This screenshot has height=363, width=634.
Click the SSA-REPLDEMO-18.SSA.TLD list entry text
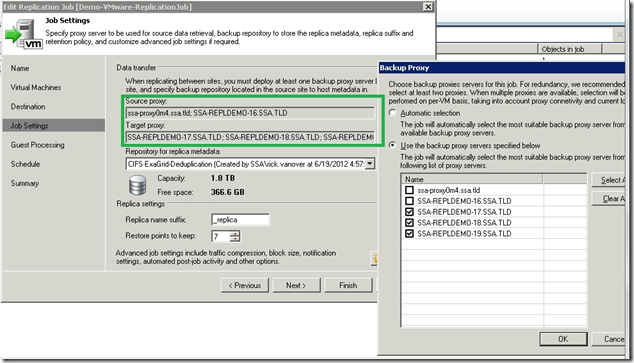tap(464, 223)
